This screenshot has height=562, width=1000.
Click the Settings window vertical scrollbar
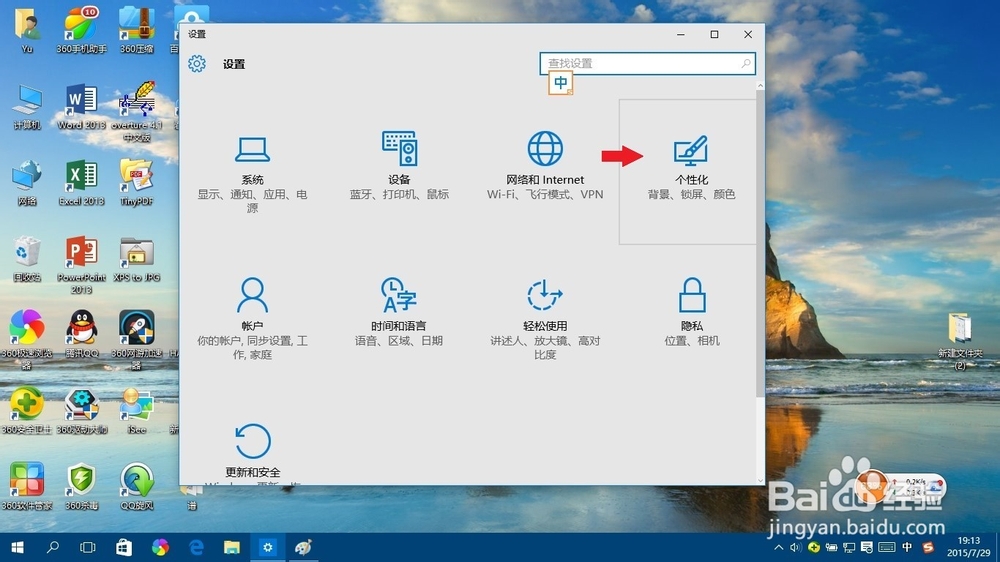(x=760, y=242)
